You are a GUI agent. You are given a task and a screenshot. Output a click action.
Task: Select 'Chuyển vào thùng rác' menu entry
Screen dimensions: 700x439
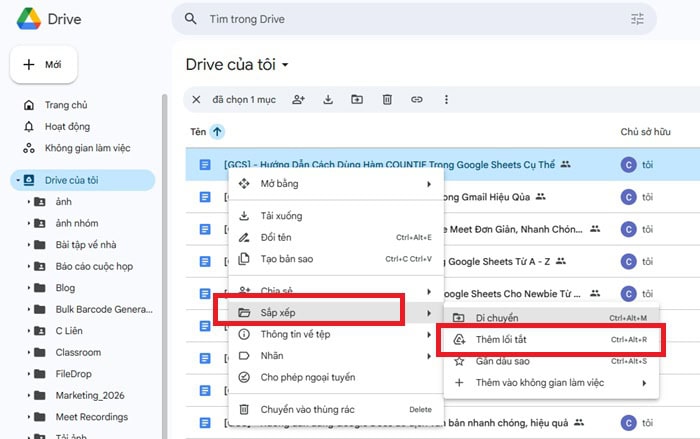(x=308, y=409)
